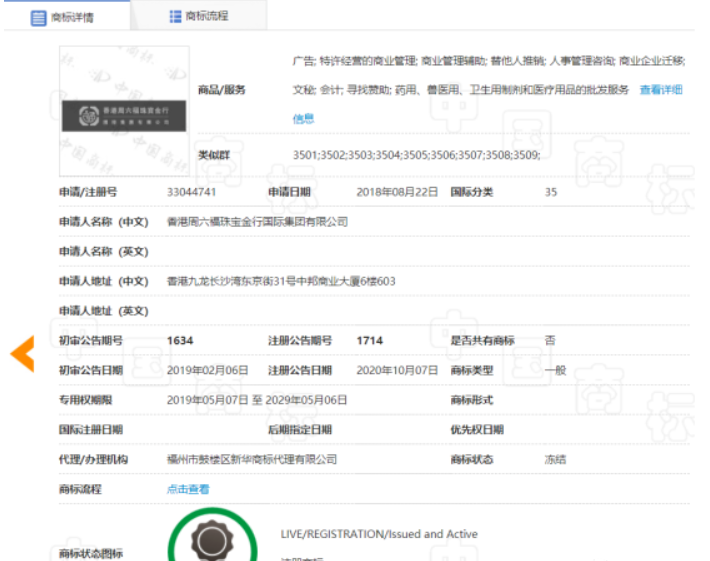Select trademark type 一般
This screenshot has width=710, height=561.
(555, 370)
